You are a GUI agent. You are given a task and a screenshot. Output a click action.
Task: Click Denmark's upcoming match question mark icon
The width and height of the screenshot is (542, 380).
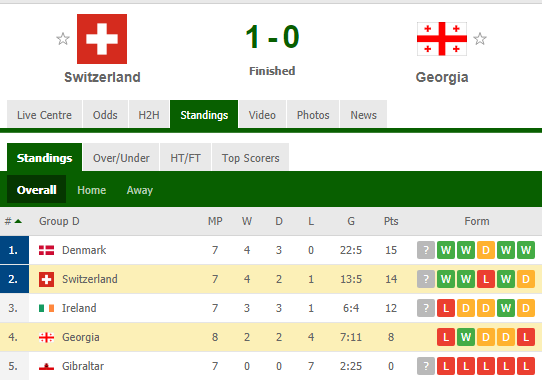426,250
